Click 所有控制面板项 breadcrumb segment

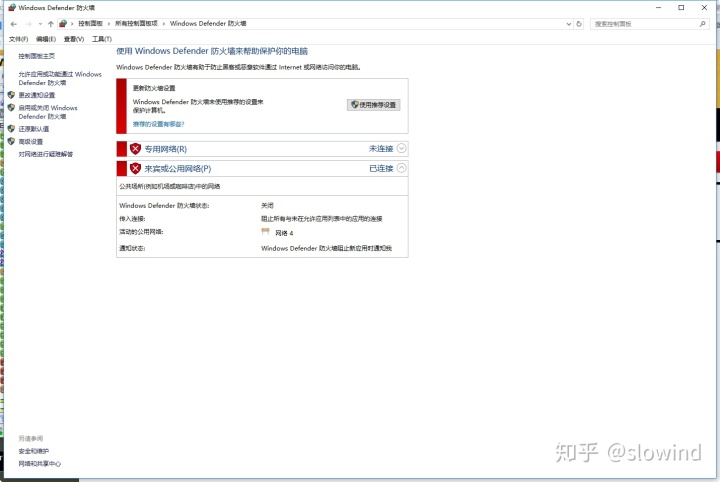coord(136,23)
